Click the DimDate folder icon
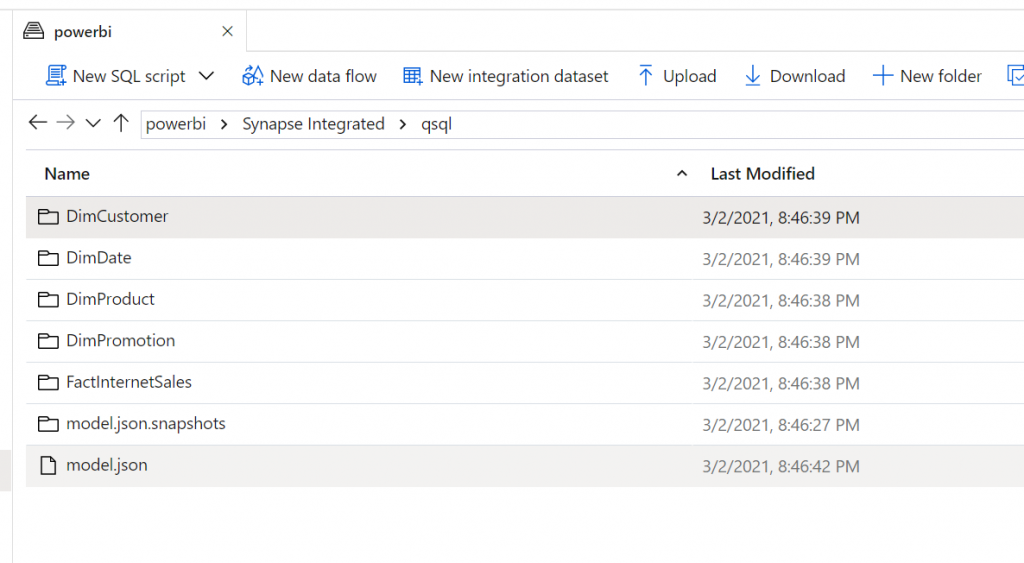The image size is (1024, 563). (48, 258)
